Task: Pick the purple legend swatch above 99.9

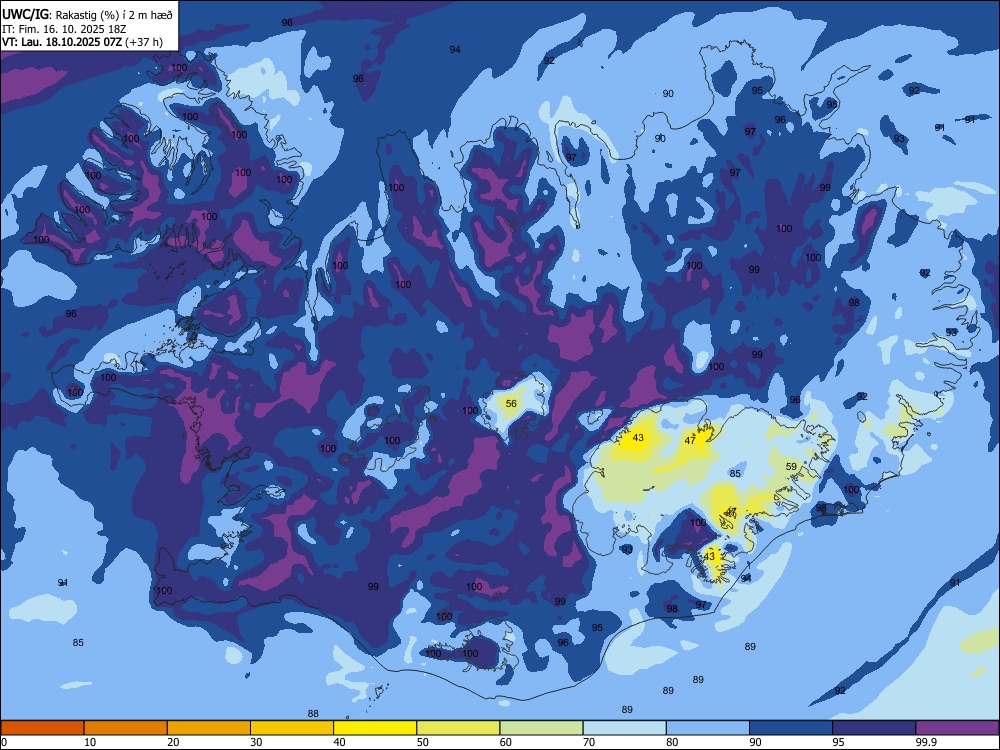Action: (957, 728)
